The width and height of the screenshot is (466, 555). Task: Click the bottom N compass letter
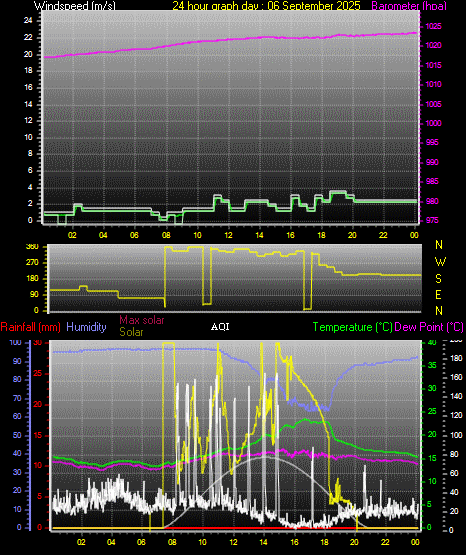click(x=439, y=311)
